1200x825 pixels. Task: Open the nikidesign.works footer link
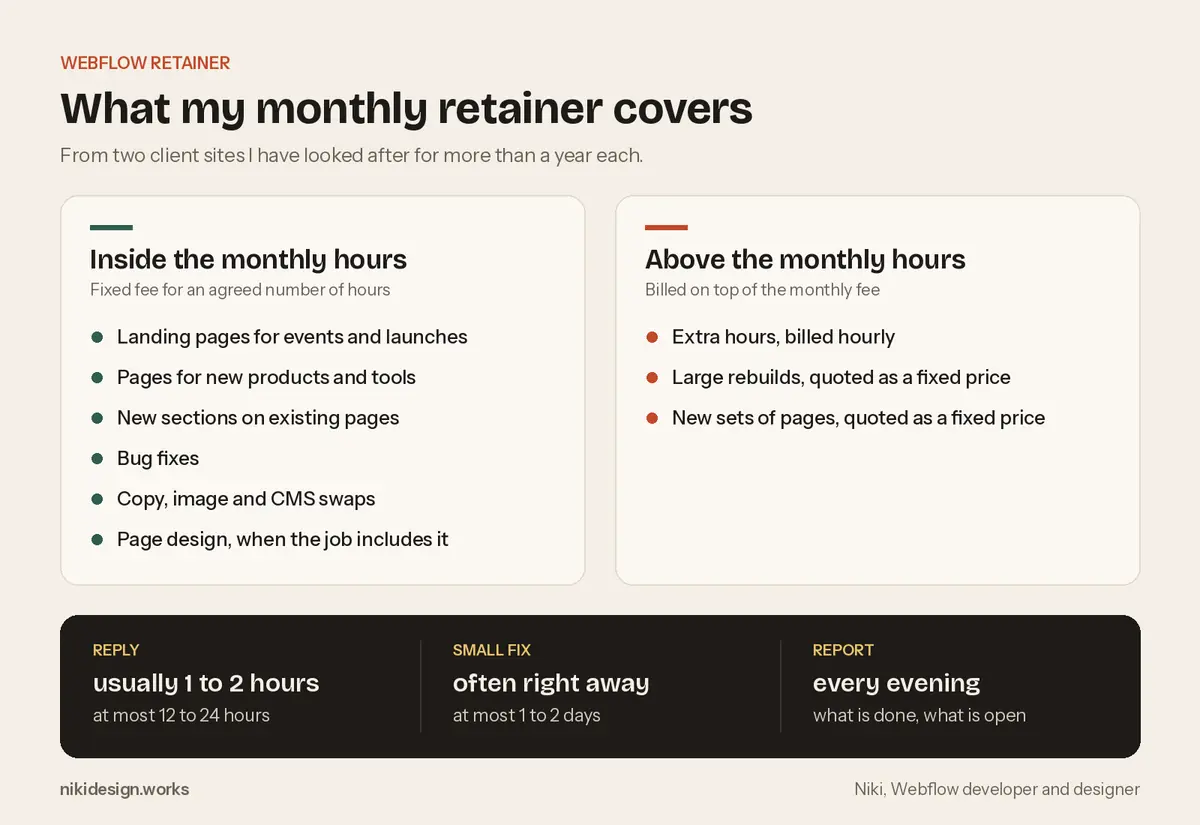tap(124, 789)
